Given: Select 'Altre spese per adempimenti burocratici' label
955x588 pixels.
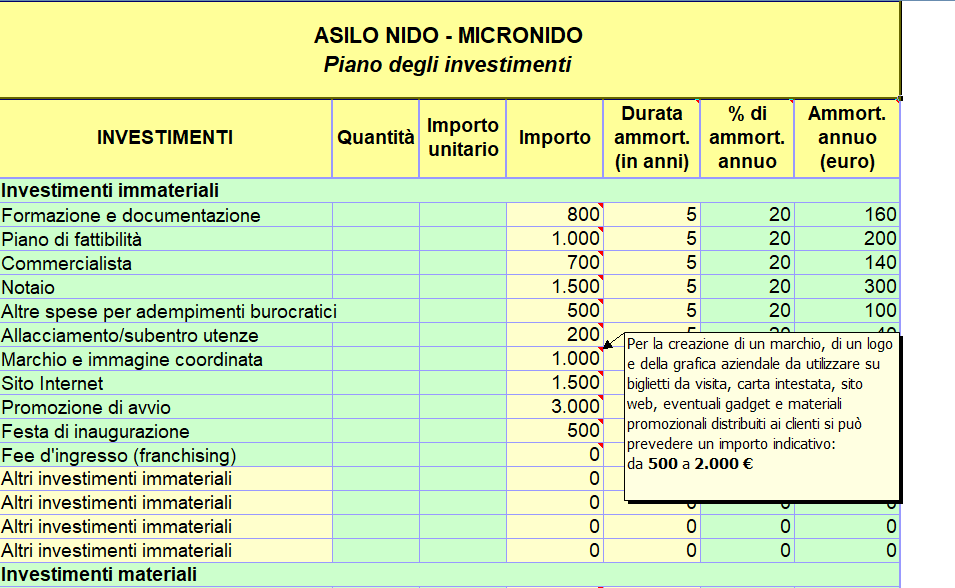Looking at the screenshot, I should (169, 311).
